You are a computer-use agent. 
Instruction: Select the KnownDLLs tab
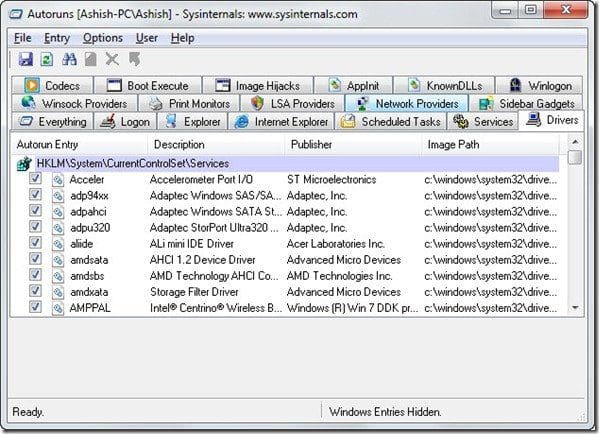(x=444, y=85)
